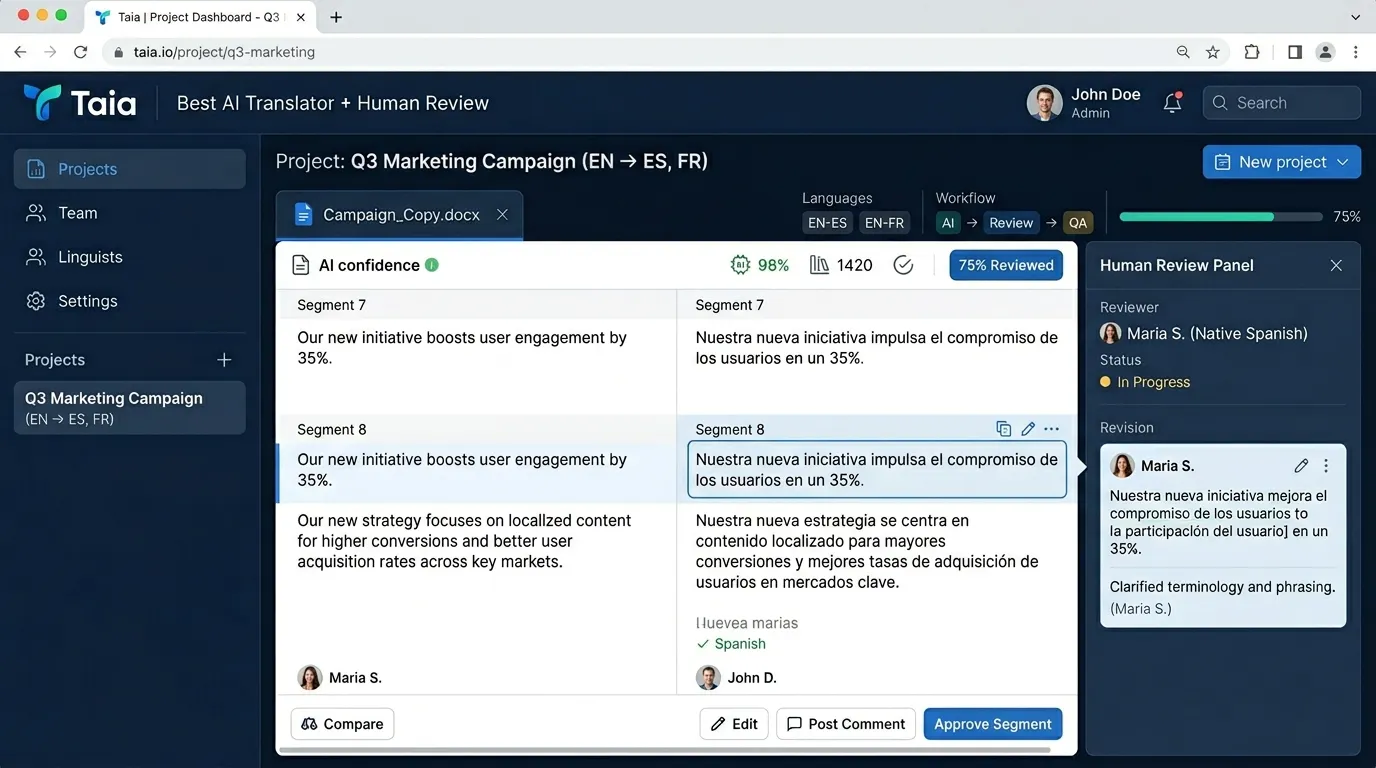The image size is (1376, 768).
Task: Click Maria S. avatar below source
Action: (310, 678)
